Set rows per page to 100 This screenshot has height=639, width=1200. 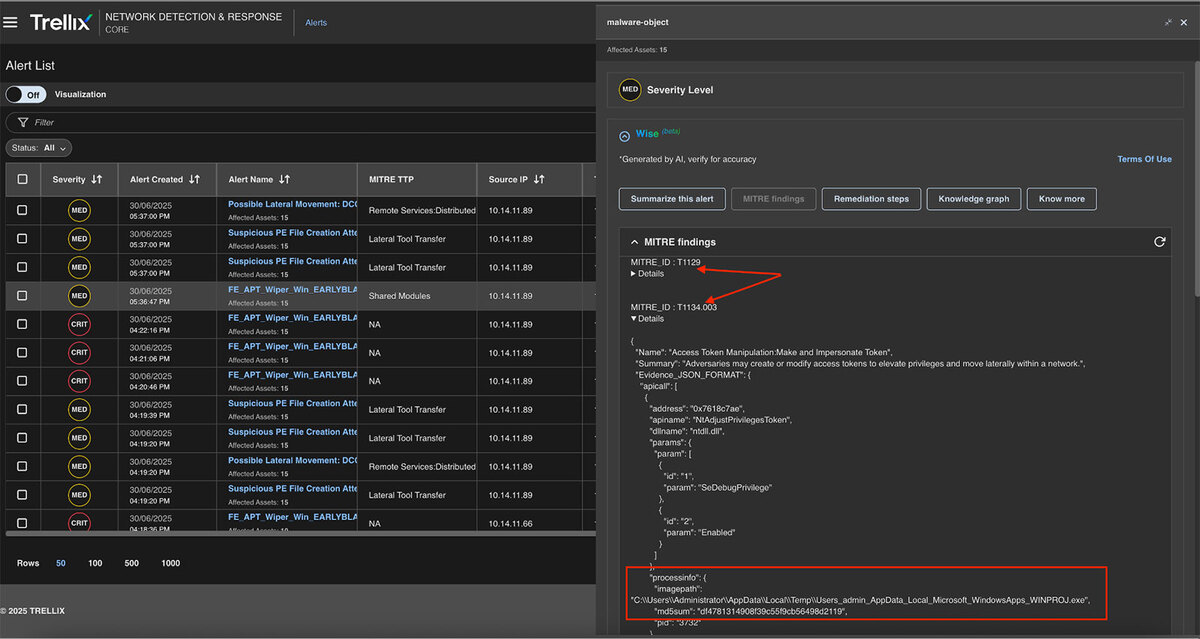(x=95, y=563)
